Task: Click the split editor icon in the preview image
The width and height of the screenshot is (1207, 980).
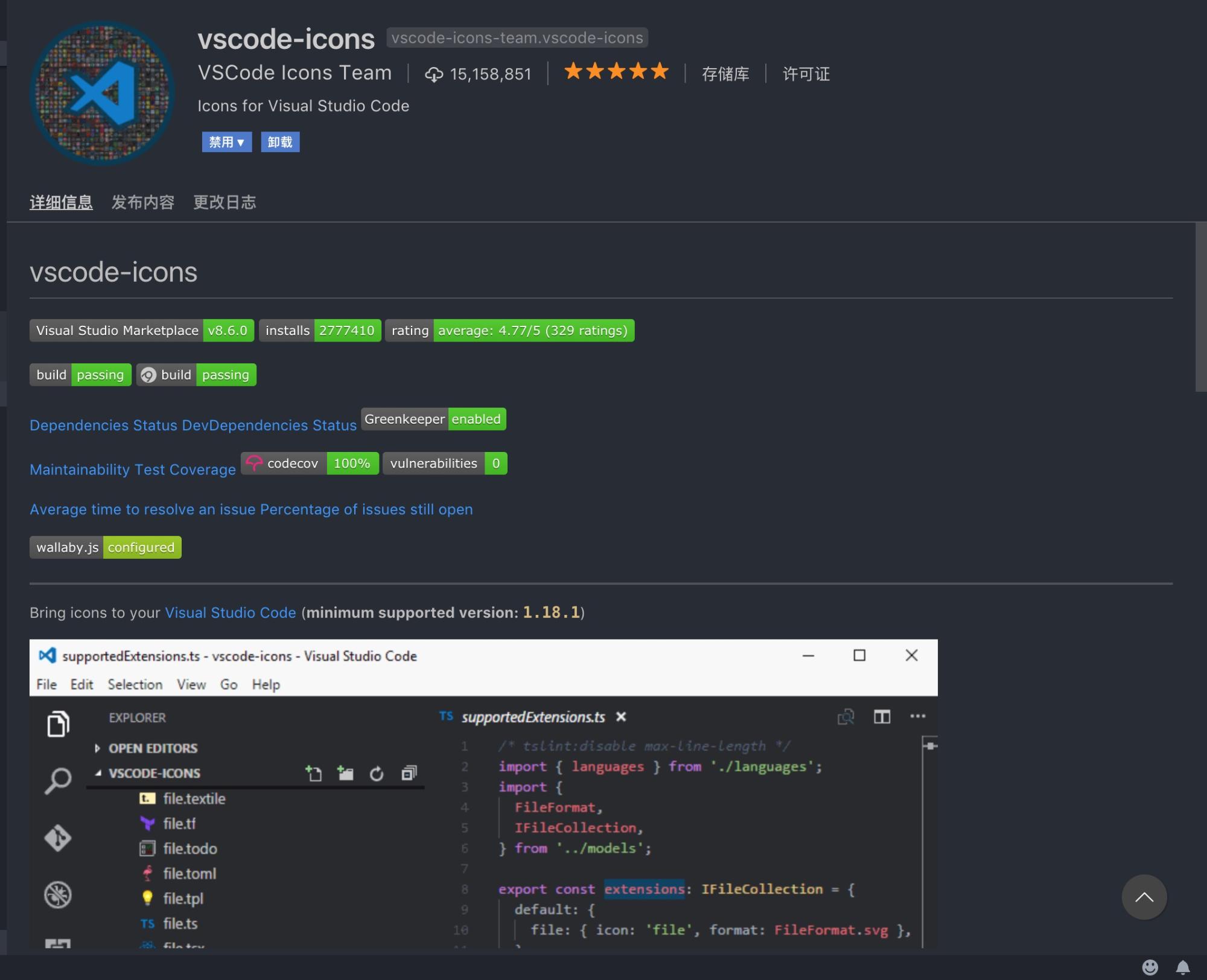Action: (882, 716)
